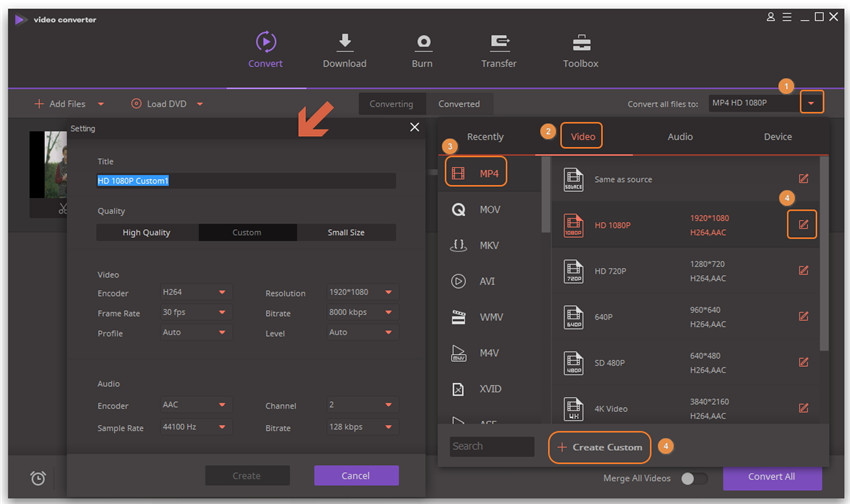Edit the HD 720P preset
The width and height of the screenshot is (850, 504).
click(803, 270)
